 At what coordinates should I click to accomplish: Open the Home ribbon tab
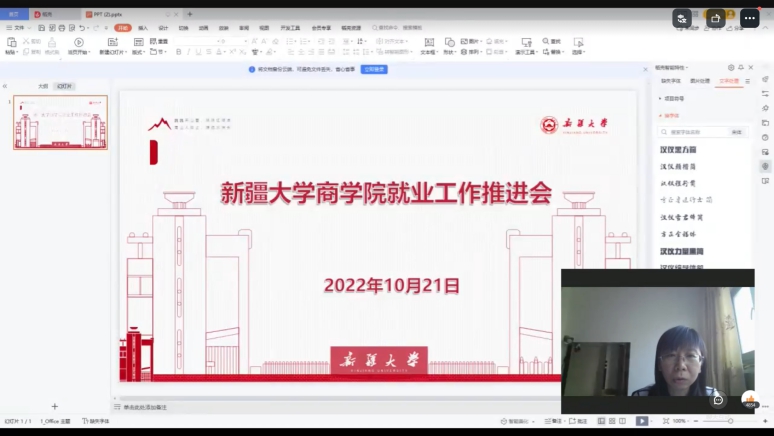coord(123,28)
